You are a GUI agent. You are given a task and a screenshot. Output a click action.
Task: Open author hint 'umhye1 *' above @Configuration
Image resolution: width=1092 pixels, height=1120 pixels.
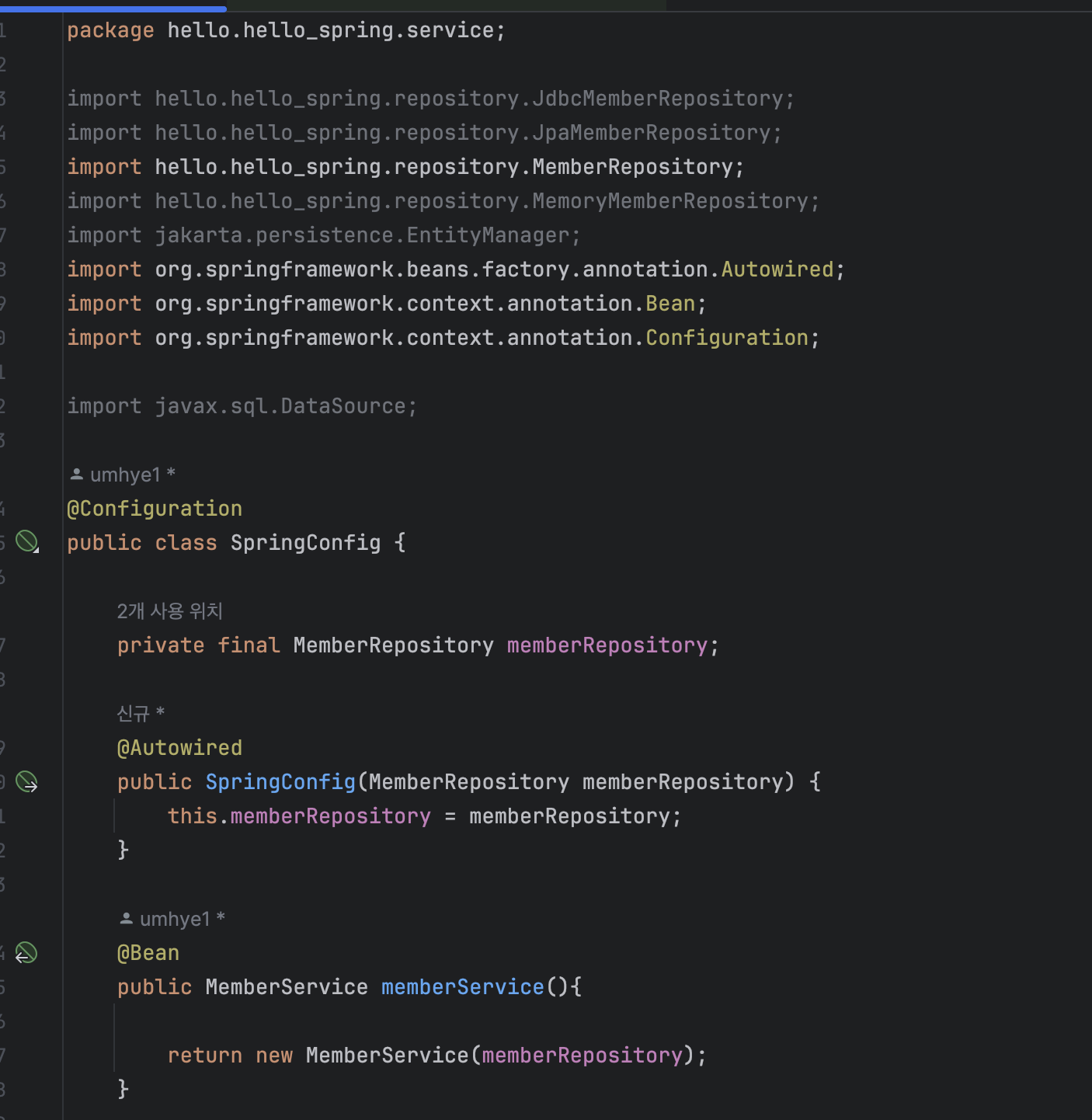coord(123,474)
